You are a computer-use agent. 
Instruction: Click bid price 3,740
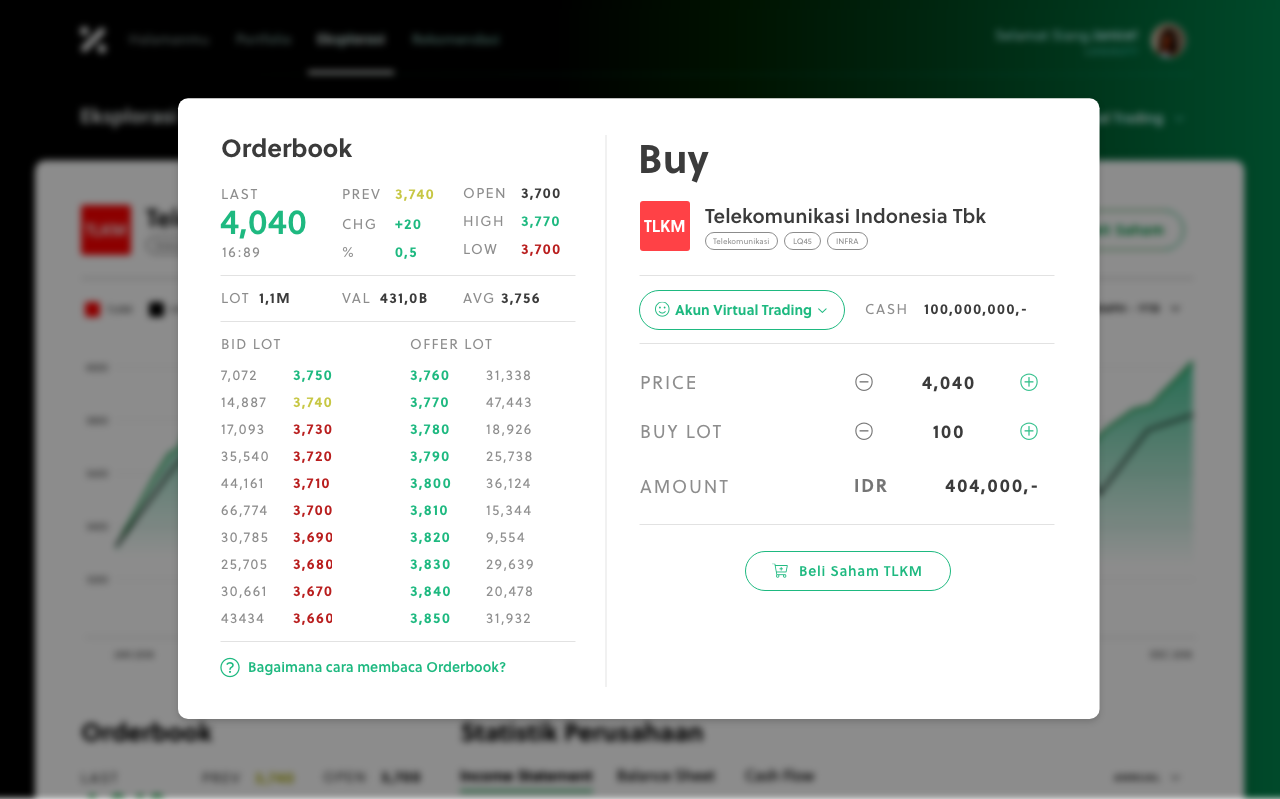[x=312, y=403]
